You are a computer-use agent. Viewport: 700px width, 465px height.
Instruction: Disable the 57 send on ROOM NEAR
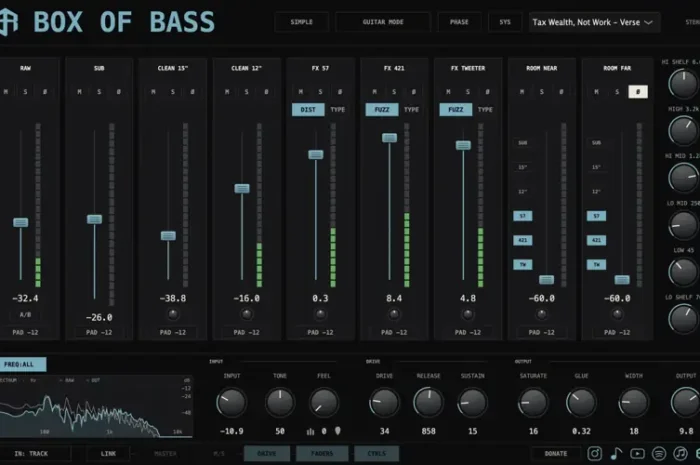[523, 216]
